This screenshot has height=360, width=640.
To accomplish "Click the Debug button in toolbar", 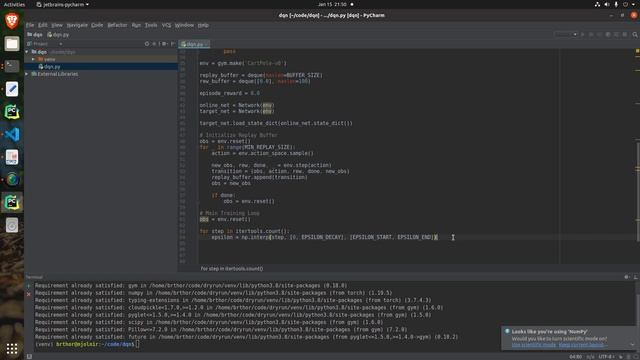I will 591,35.
